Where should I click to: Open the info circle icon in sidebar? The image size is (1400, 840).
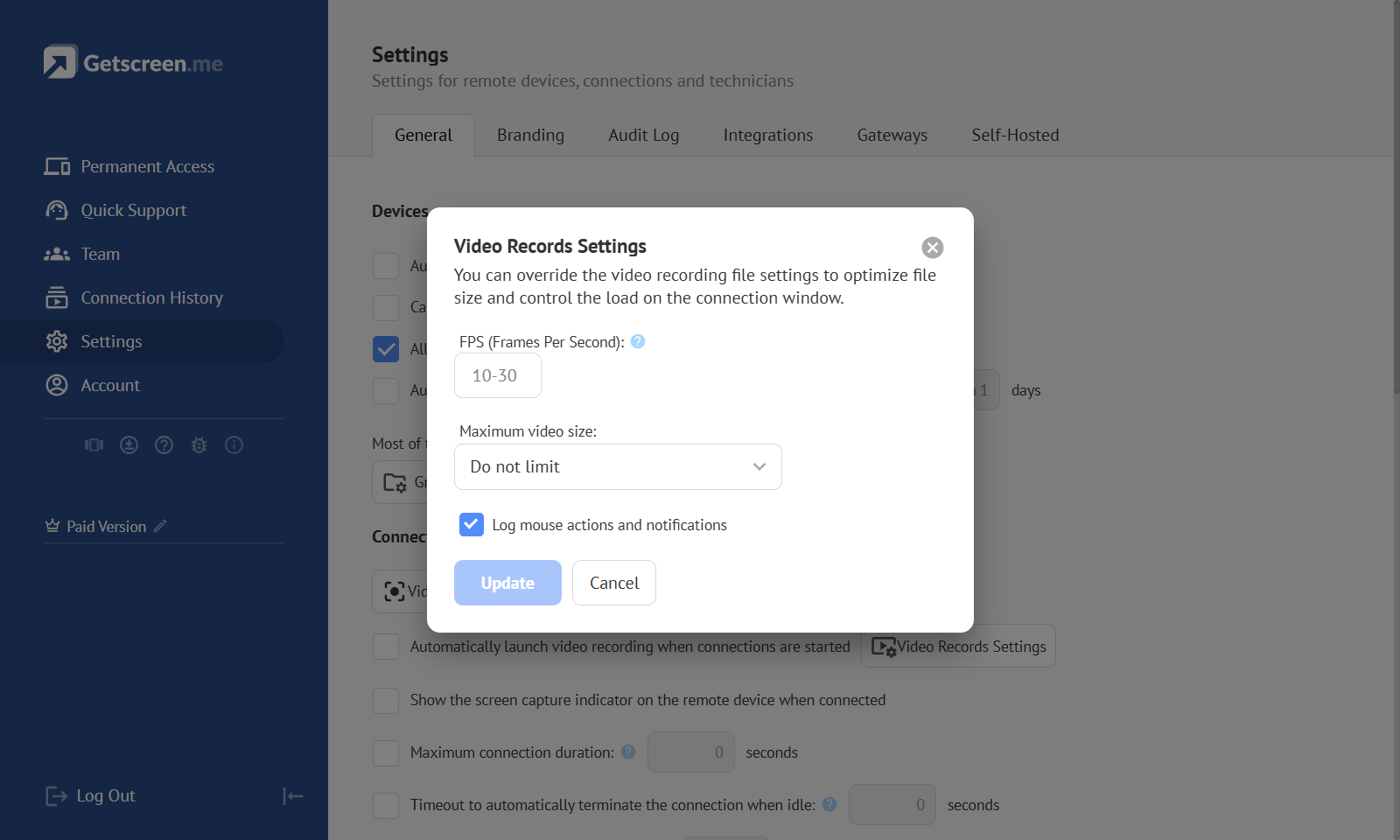tap(234, 445)
